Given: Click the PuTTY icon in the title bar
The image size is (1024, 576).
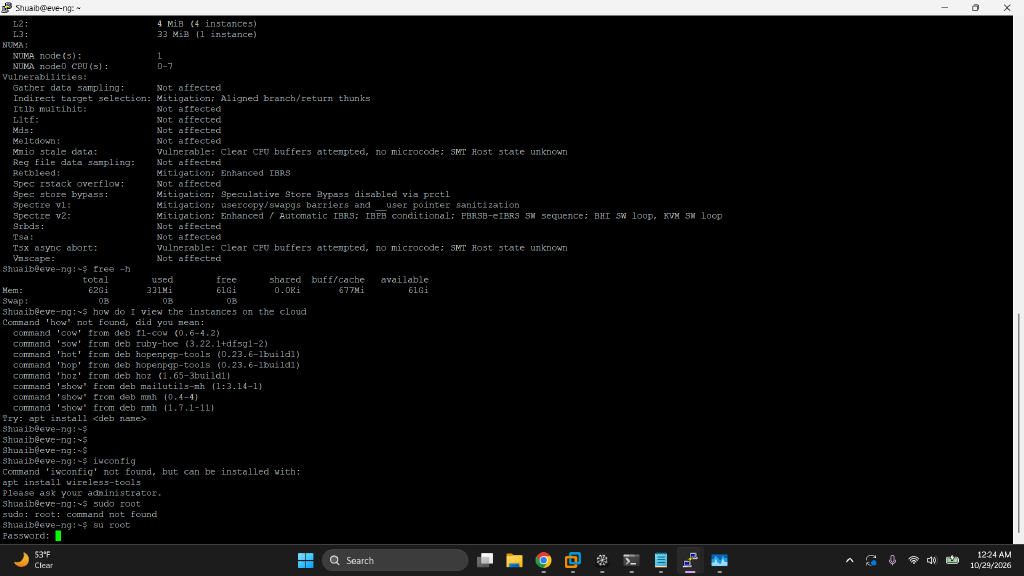Looking at the screenshot, I should click(x=7, y=8).
